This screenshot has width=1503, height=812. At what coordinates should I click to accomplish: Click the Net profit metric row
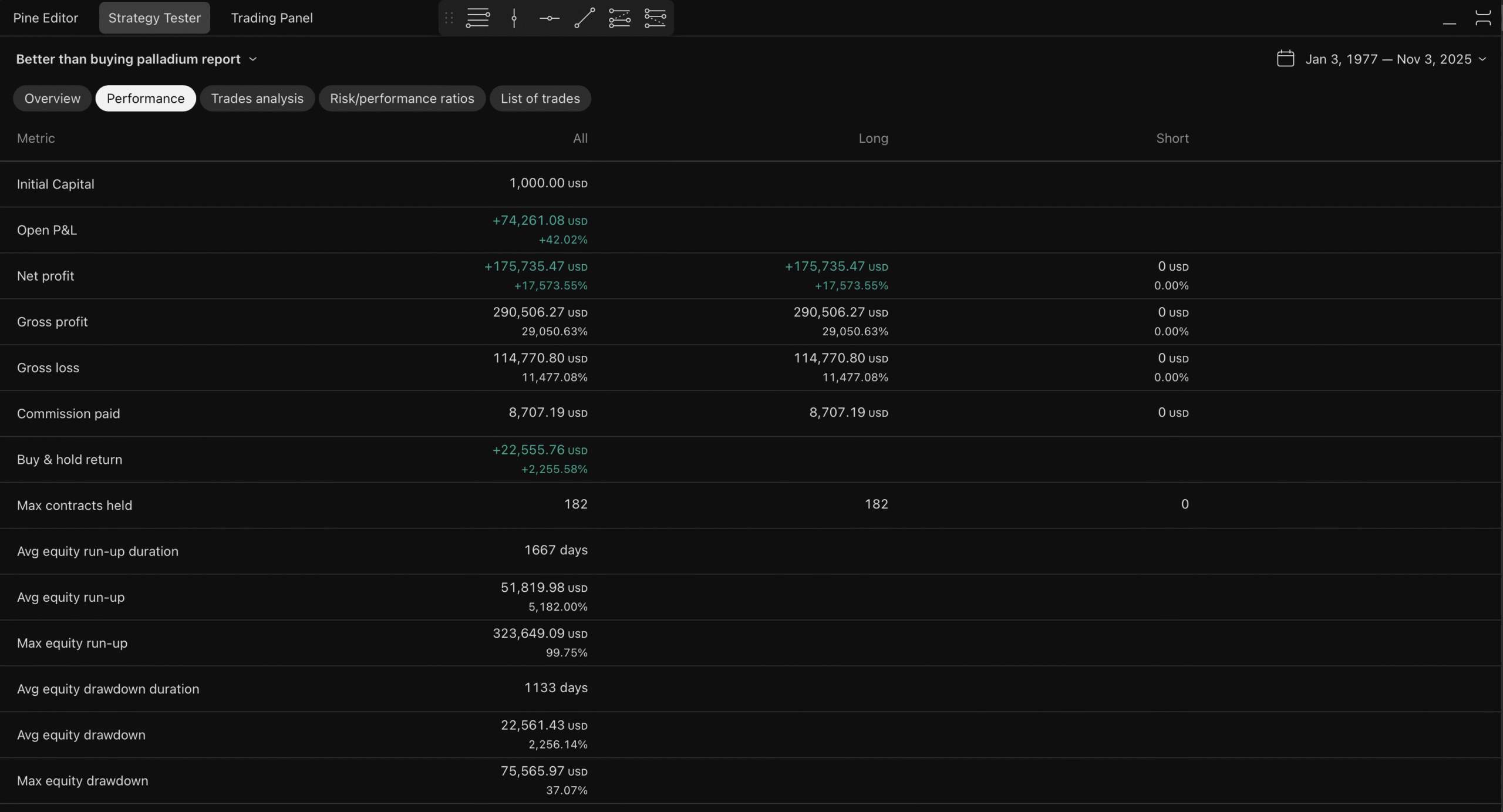tap(46, 276)
